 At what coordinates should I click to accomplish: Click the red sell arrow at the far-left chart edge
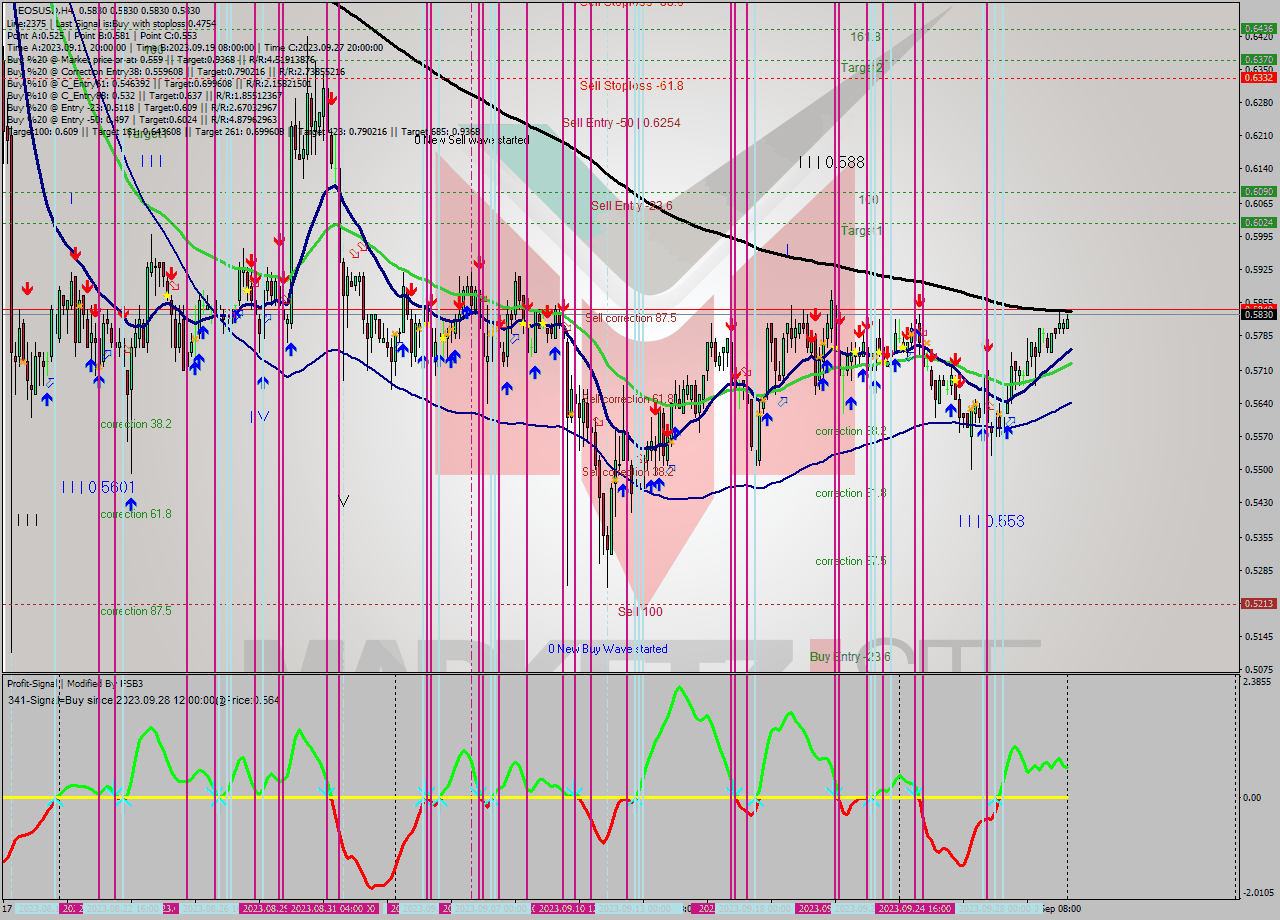click(x=27, y=289)
